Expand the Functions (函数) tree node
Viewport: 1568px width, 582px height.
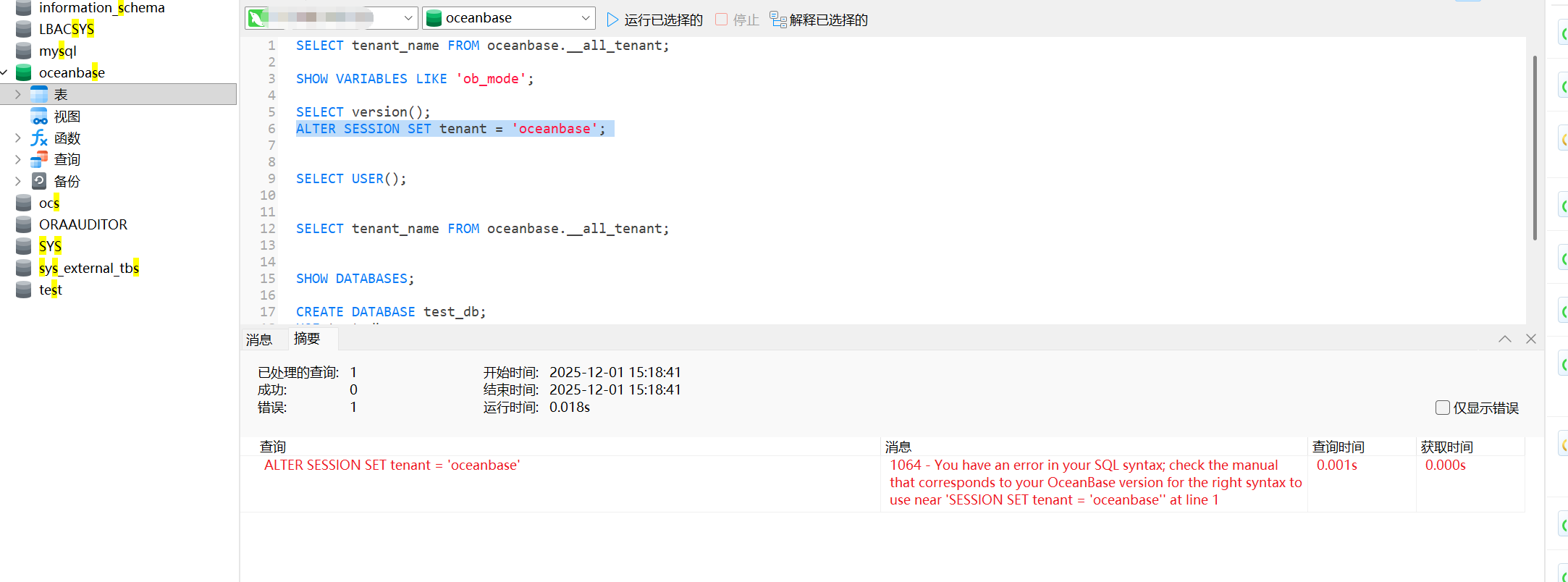click(18, 138)
